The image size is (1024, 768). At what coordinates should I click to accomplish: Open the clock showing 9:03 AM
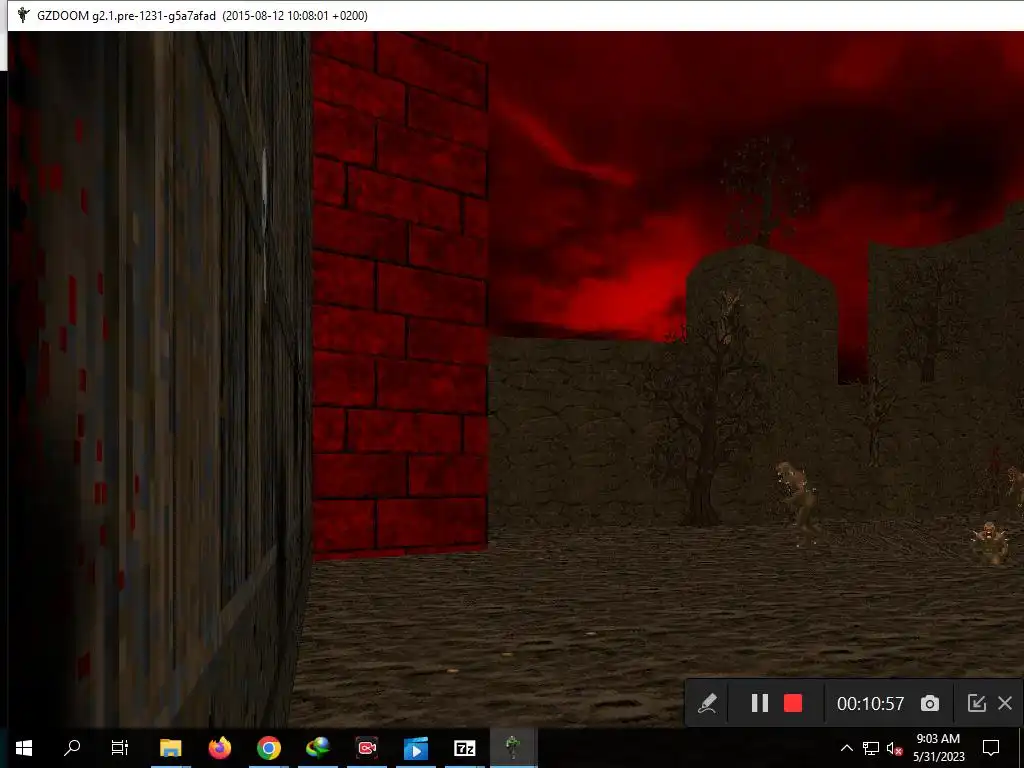[938, 748]
